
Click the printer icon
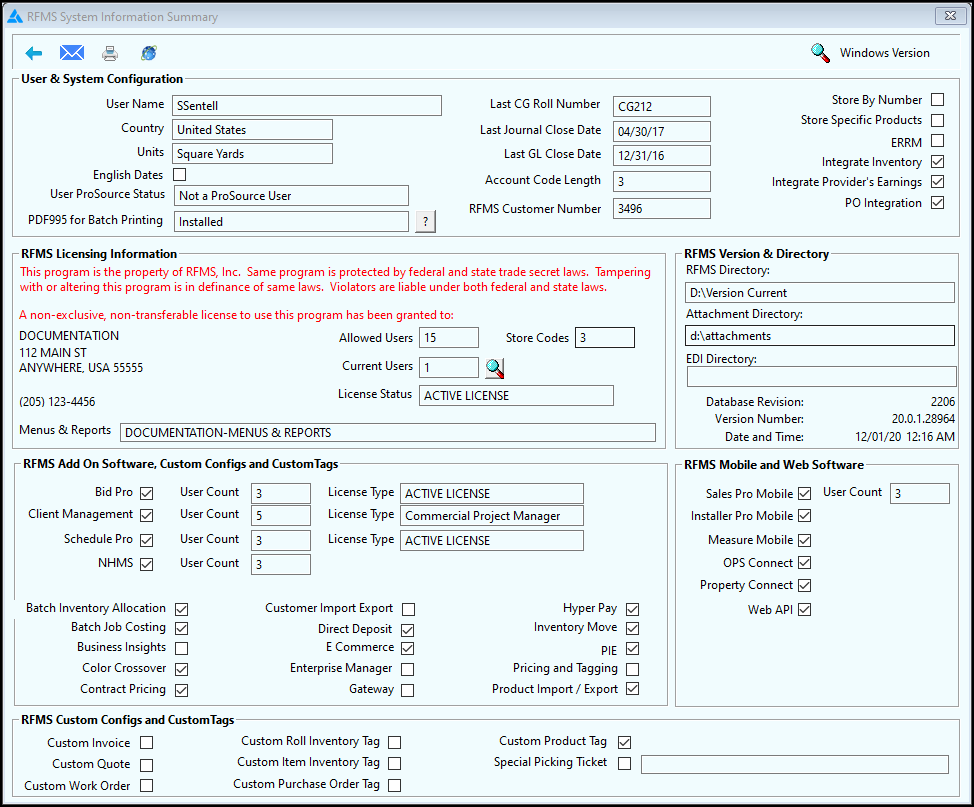tap(110, 53)
